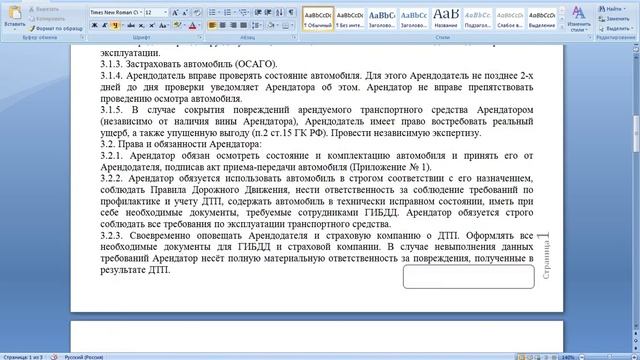
Task: Align text left
Action: 212,25
